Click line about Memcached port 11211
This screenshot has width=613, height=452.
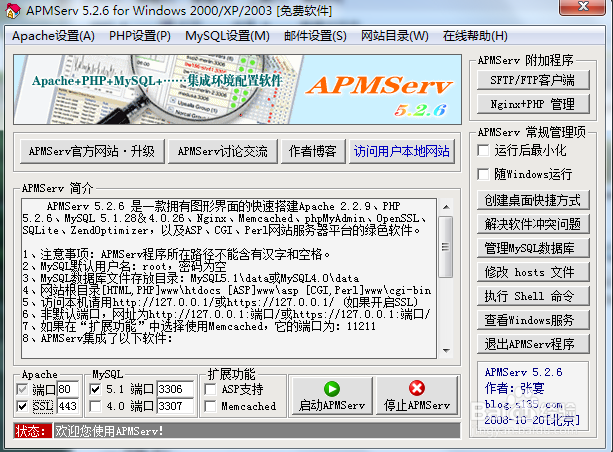click(x=199, y=326)
